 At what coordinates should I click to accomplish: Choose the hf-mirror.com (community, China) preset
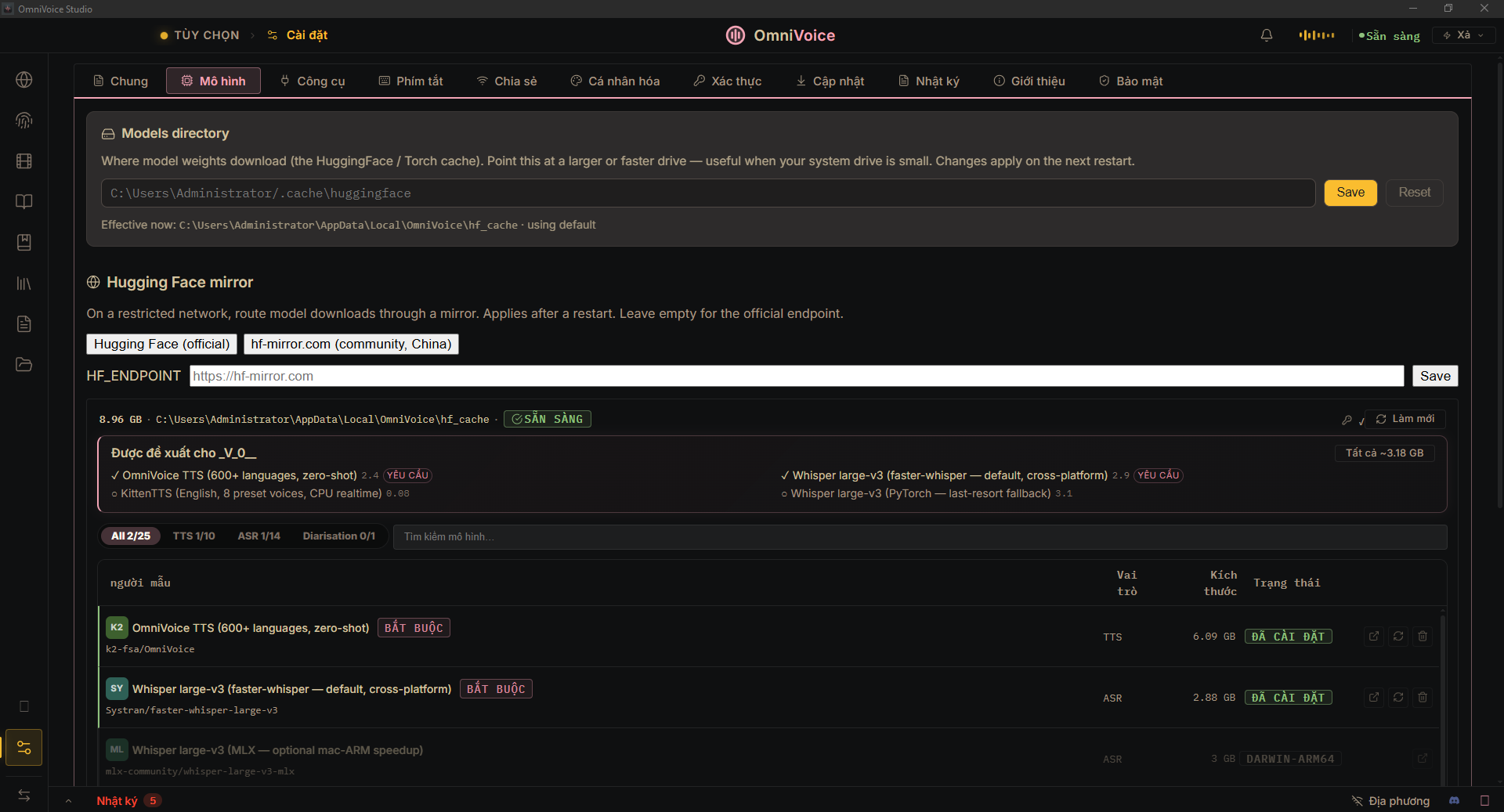point(351,345)
